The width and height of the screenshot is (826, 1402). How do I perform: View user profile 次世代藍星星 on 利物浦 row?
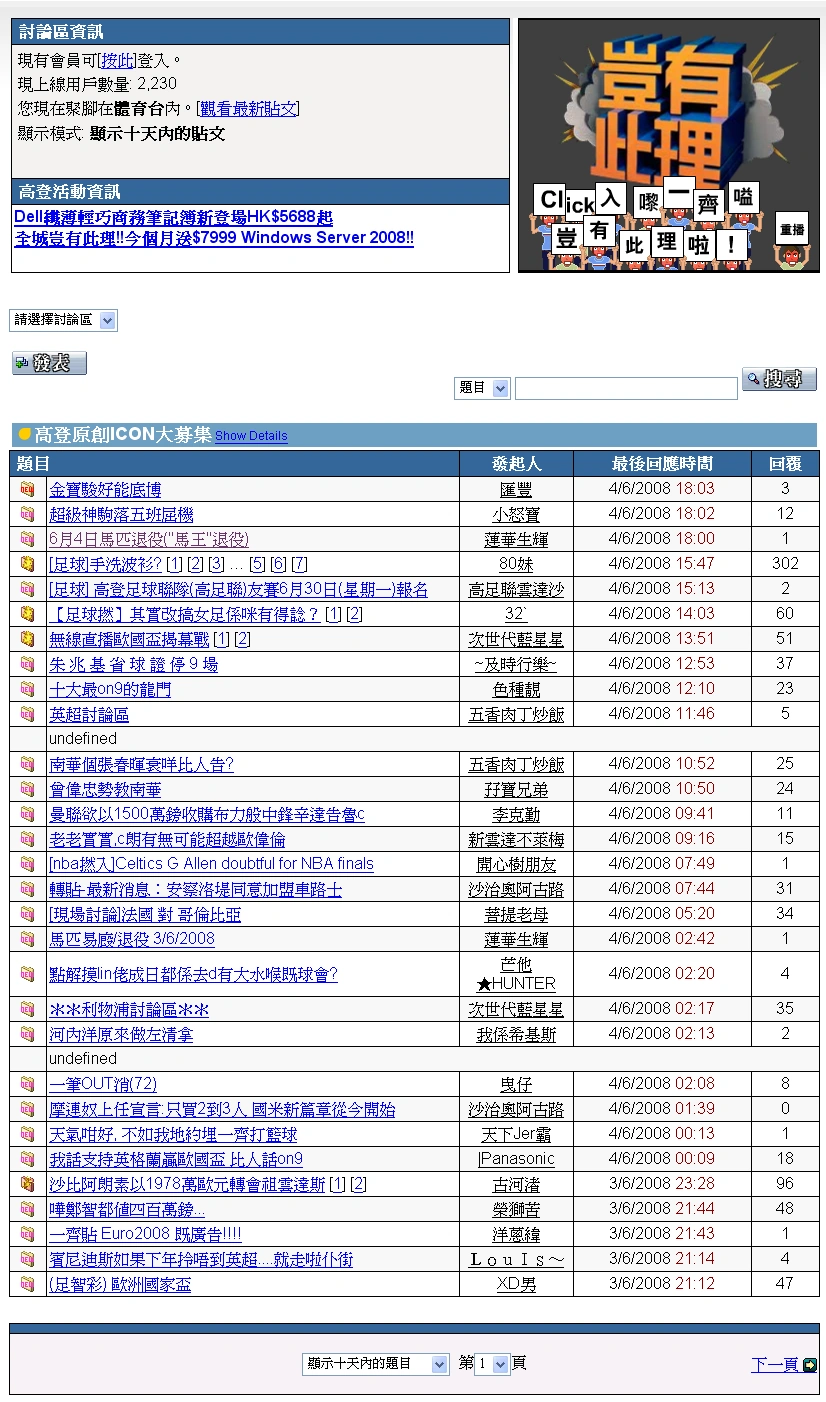(x=516, y=1010)
